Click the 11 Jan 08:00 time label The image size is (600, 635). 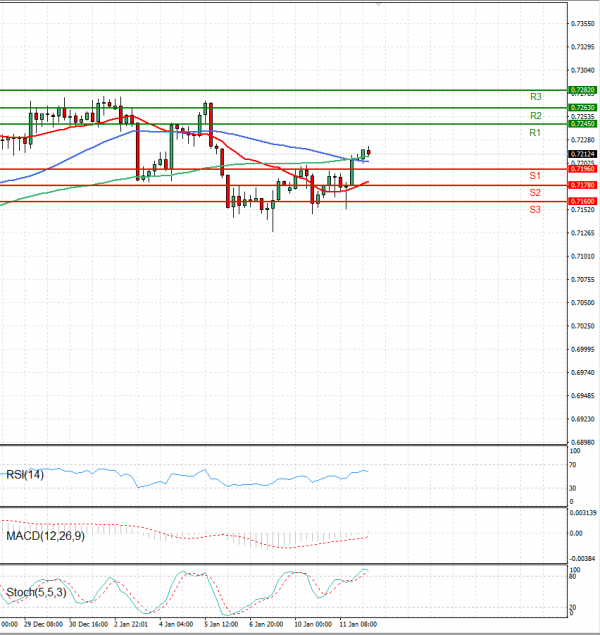[x=358, y=624]
